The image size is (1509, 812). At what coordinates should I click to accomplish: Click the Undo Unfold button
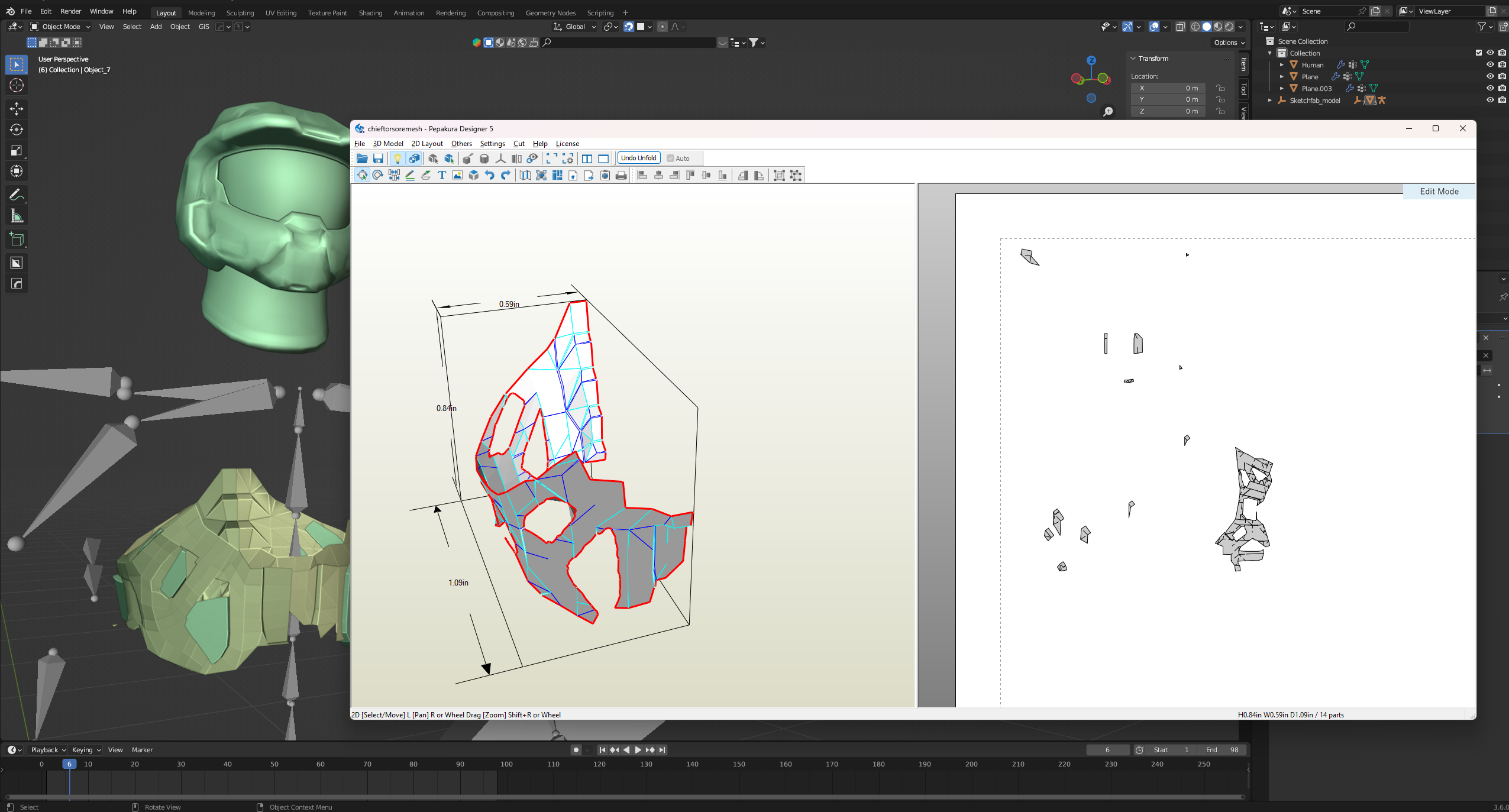(638, 158)
